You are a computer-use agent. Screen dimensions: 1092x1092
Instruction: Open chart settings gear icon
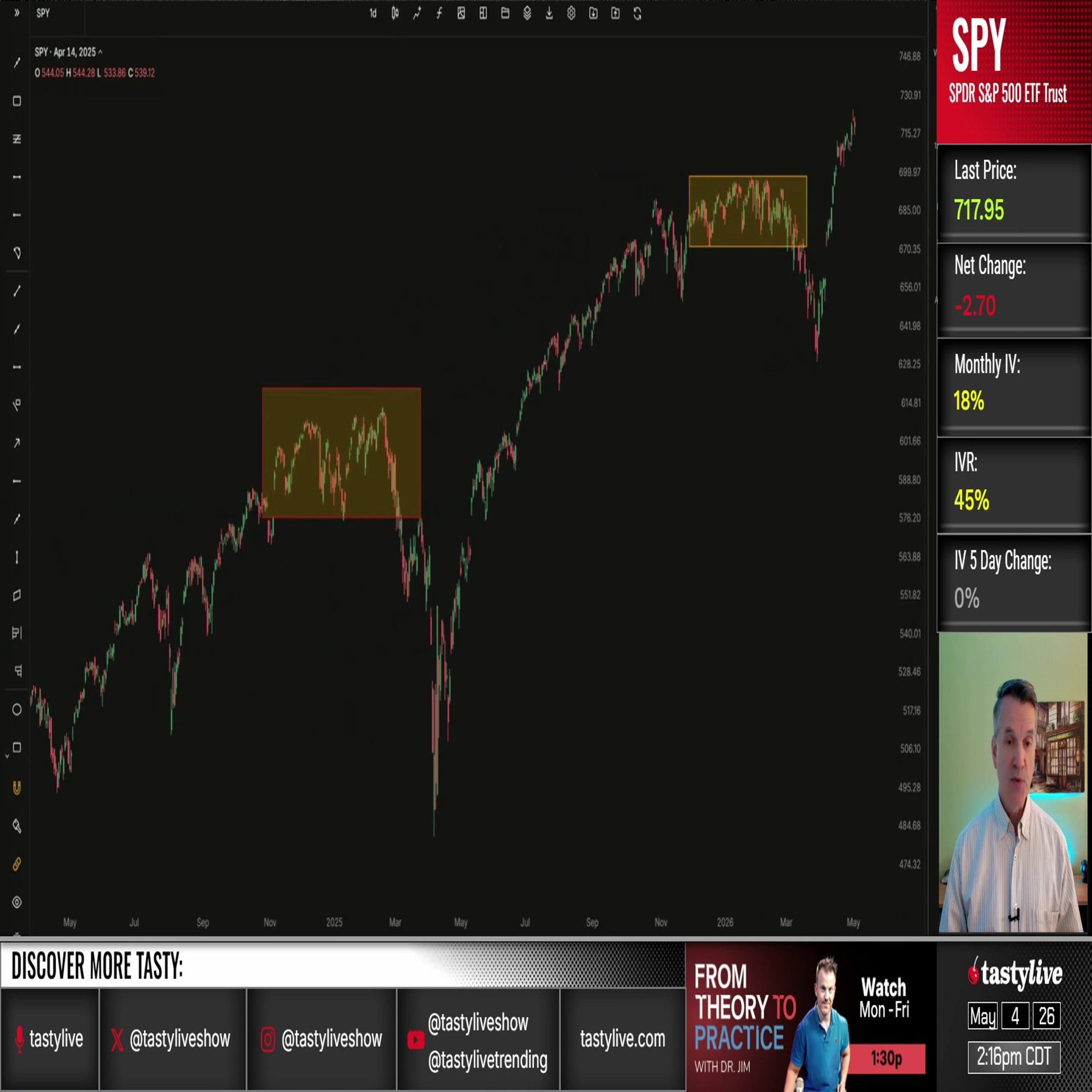pyautogui.click(x=571, y=13)
